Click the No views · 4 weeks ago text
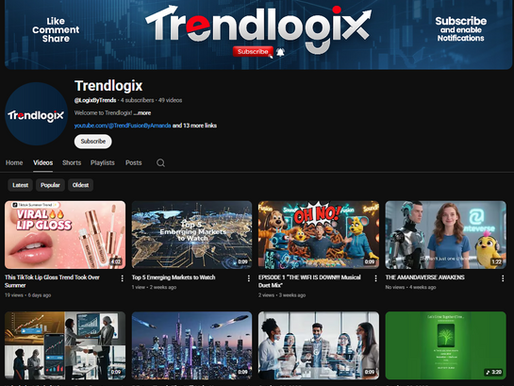The height and width of the screenshot is (386, 514). click(x=411, y=287)
